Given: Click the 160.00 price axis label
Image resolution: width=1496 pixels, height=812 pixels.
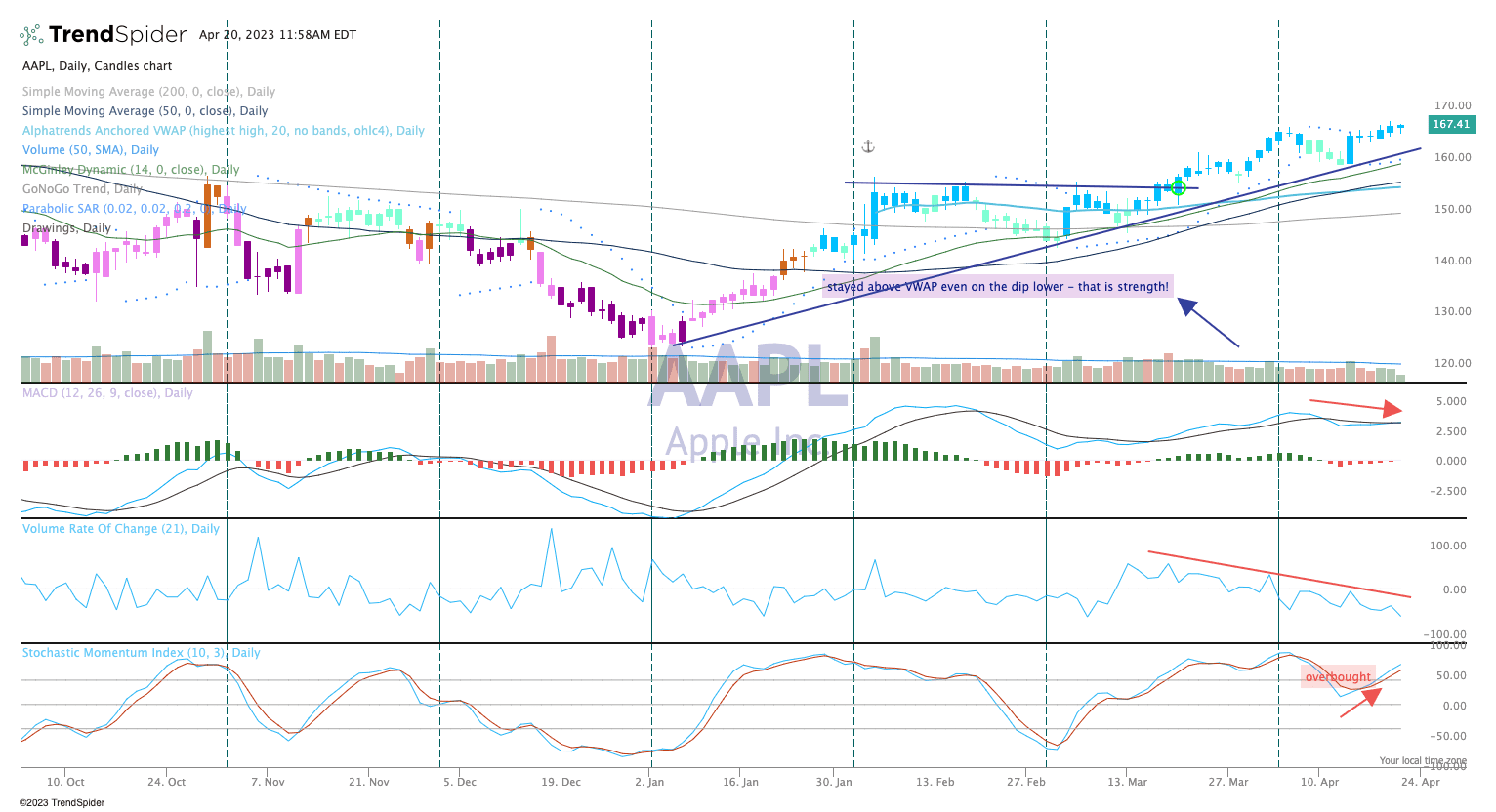Looking at the screenshot, I should (1453, 157).
